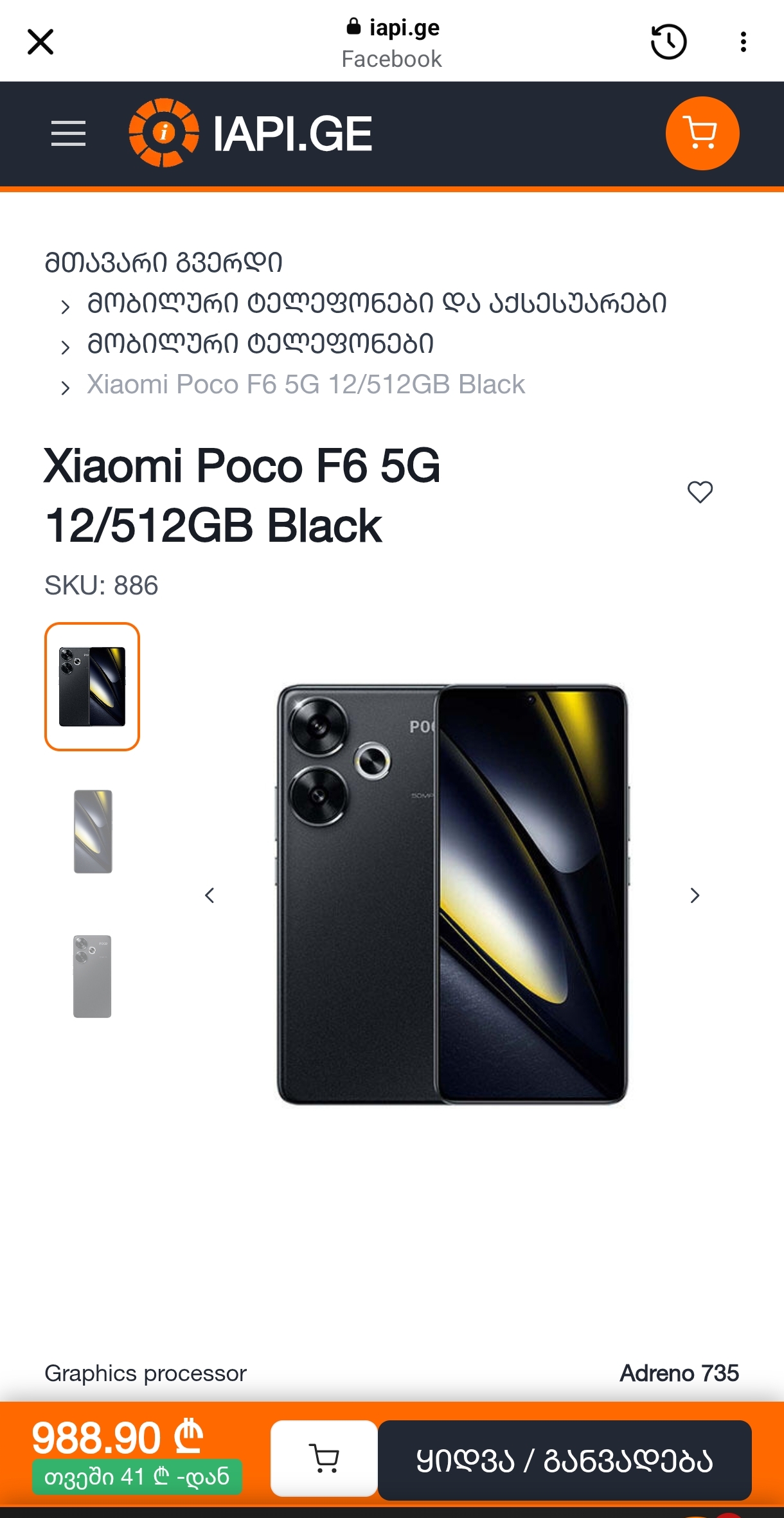Screen dimensions: 784x1518
Task: Click the green monthly installment 41 ₾ badge
Action: (x=137, y=1476)
